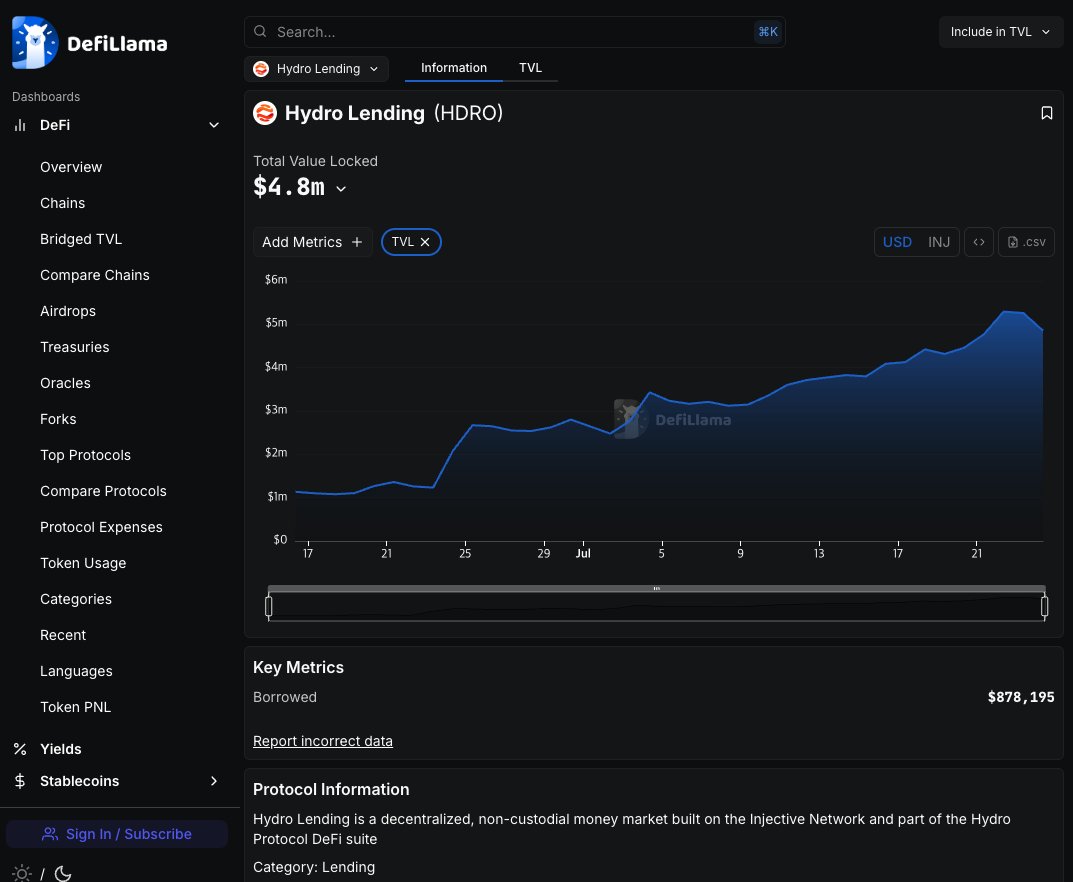
Task: Open Include in TVL dropdown
Action: coord(1000,31)
